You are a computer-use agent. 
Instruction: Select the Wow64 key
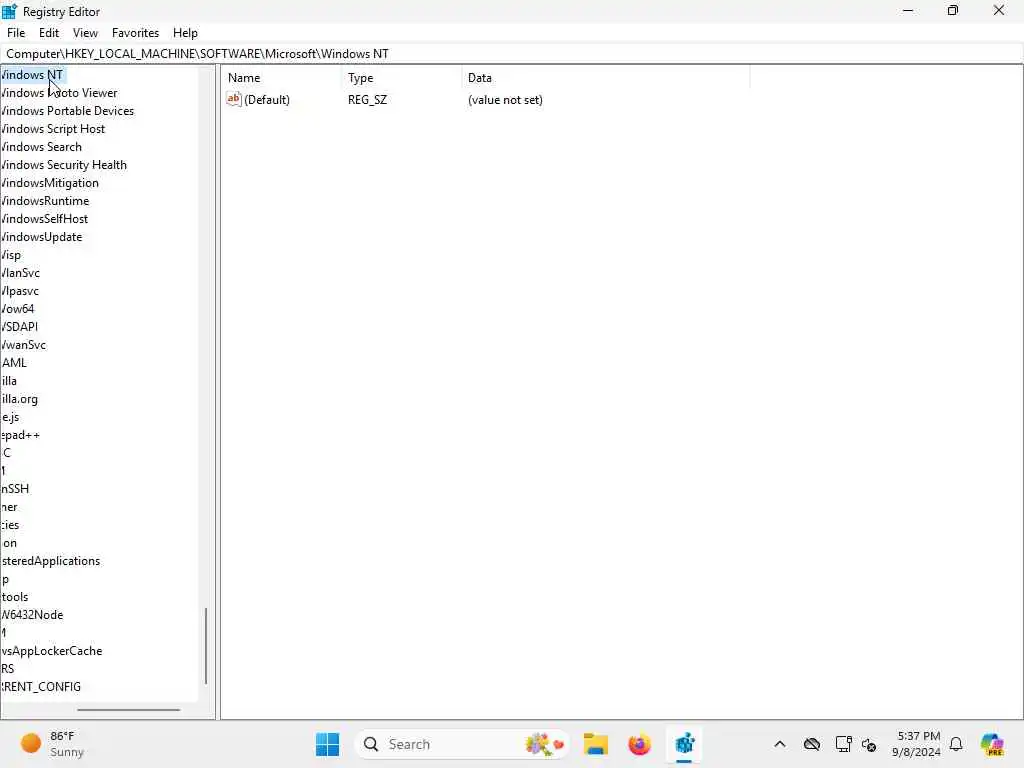(17, 309)
